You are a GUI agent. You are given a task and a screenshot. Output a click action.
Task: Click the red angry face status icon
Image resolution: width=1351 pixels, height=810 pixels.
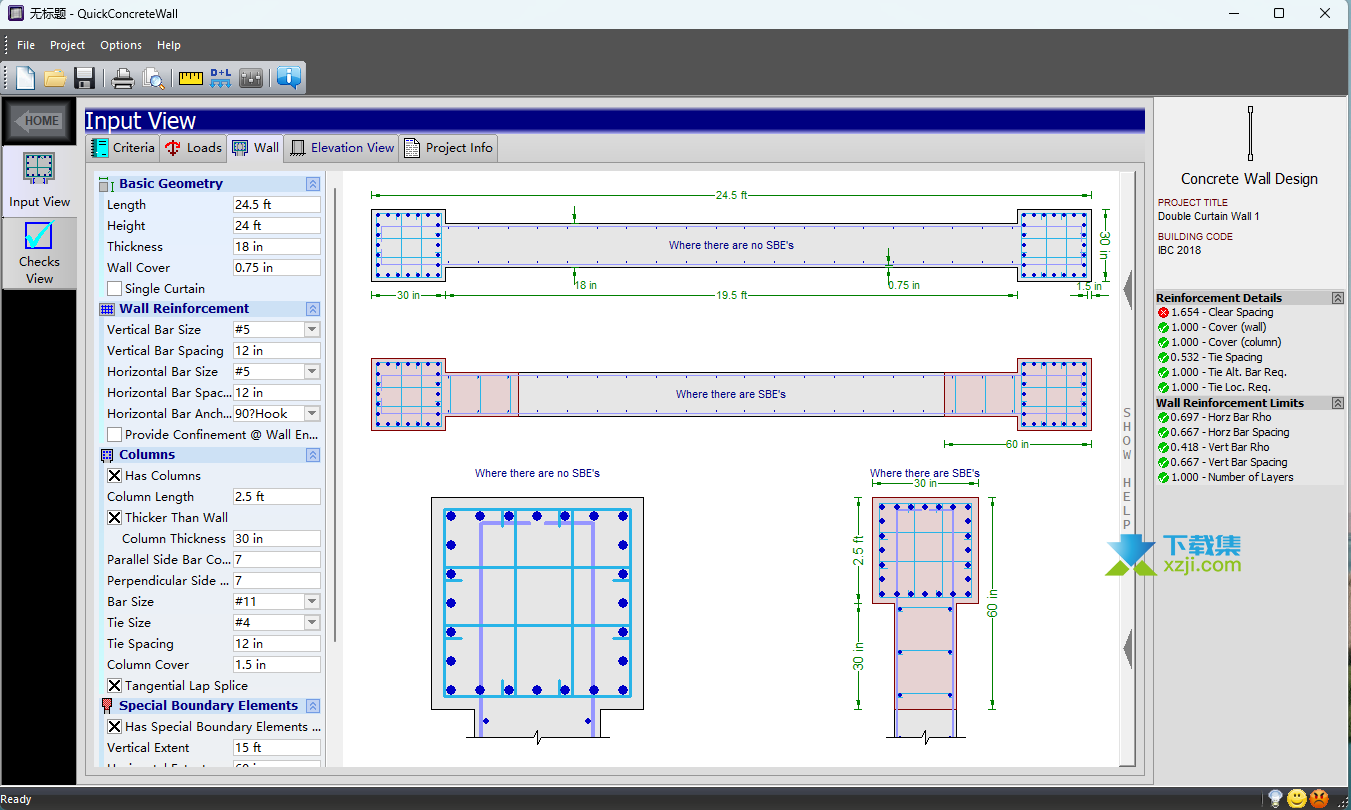click(x=1320, y=798)
